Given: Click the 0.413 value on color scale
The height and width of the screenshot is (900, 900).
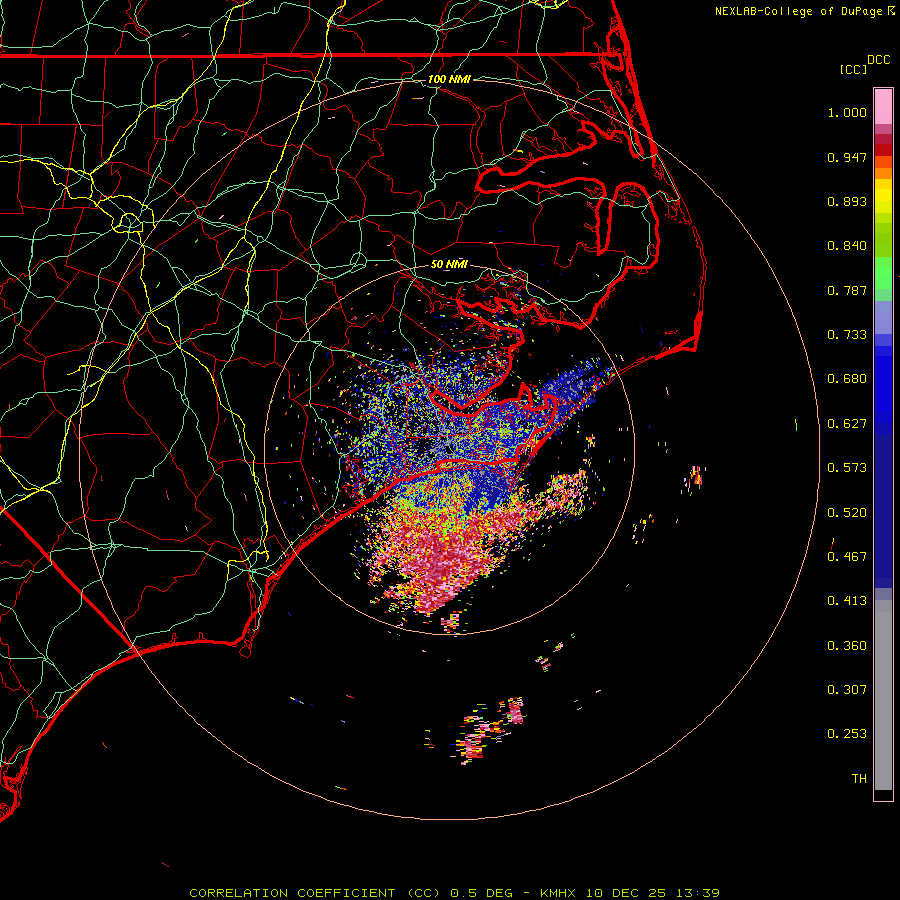Looking at the screenshot, I should click(847, 601).
